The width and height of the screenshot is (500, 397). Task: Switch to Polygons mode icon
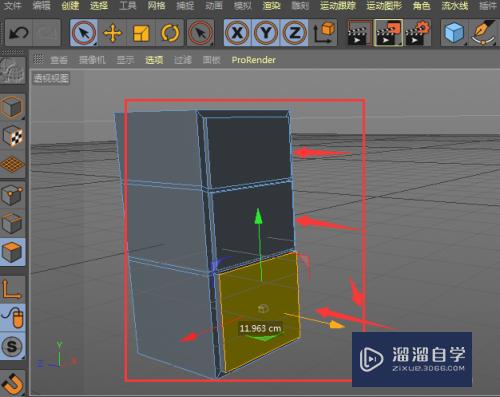tap(13, 252)
